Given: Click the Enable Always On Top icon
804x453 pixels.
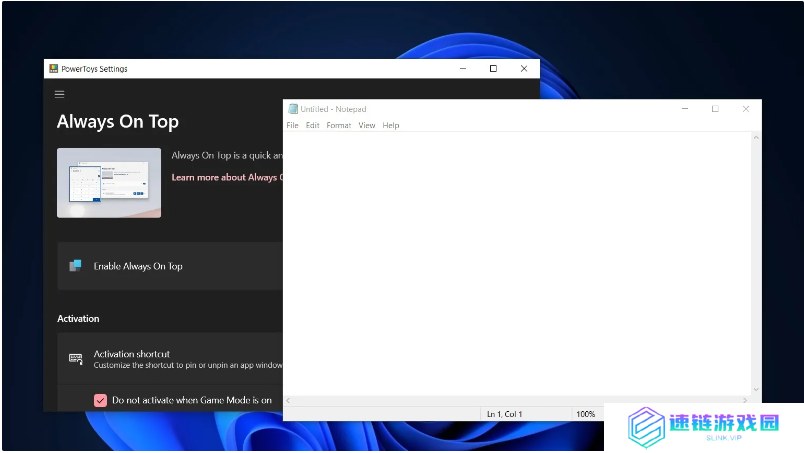Looking at the screenshot, I should [75, 266].
